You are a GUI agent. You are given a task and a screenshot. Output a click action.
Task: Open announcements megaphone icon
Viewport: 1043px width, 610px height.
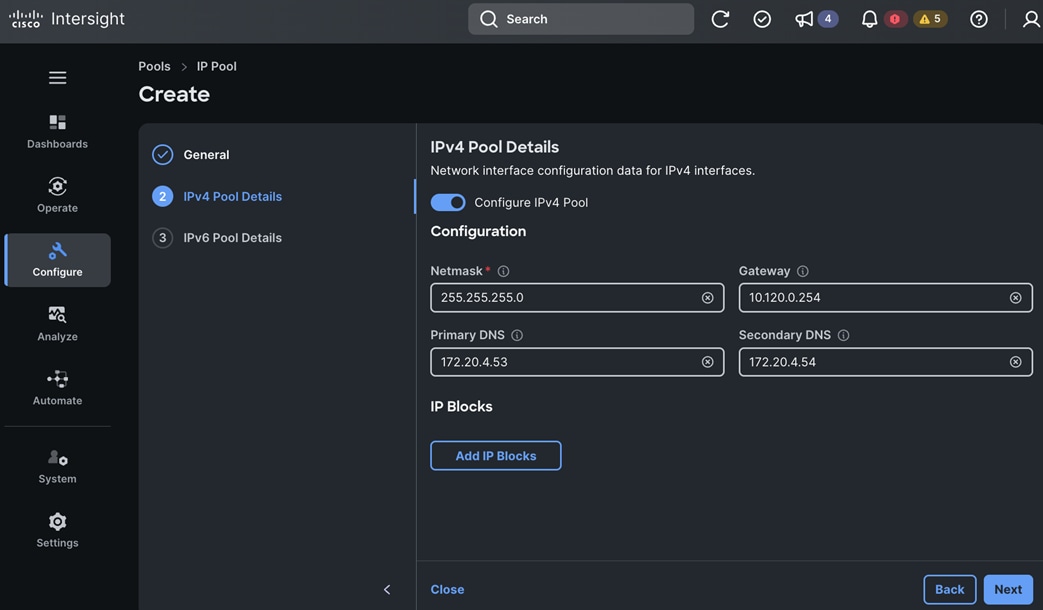coord(804,19)
